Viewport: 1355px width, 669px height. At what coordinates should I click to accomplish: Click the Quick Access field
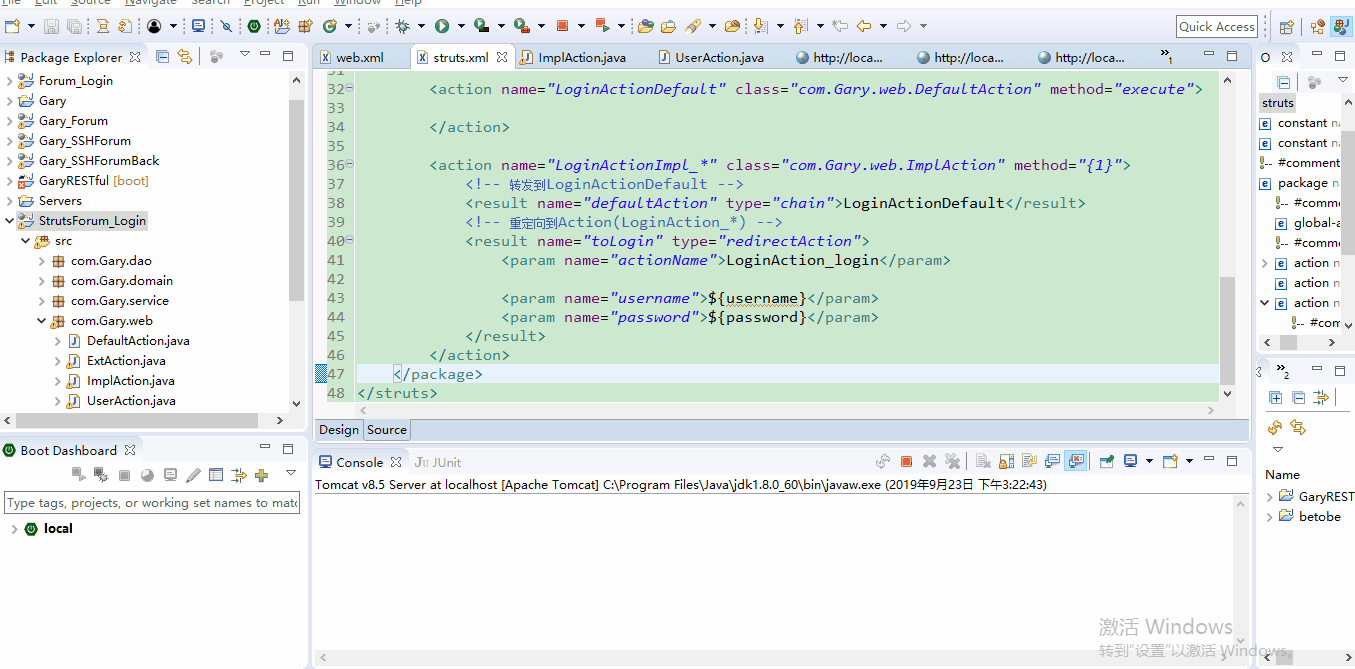point(1216,27)
